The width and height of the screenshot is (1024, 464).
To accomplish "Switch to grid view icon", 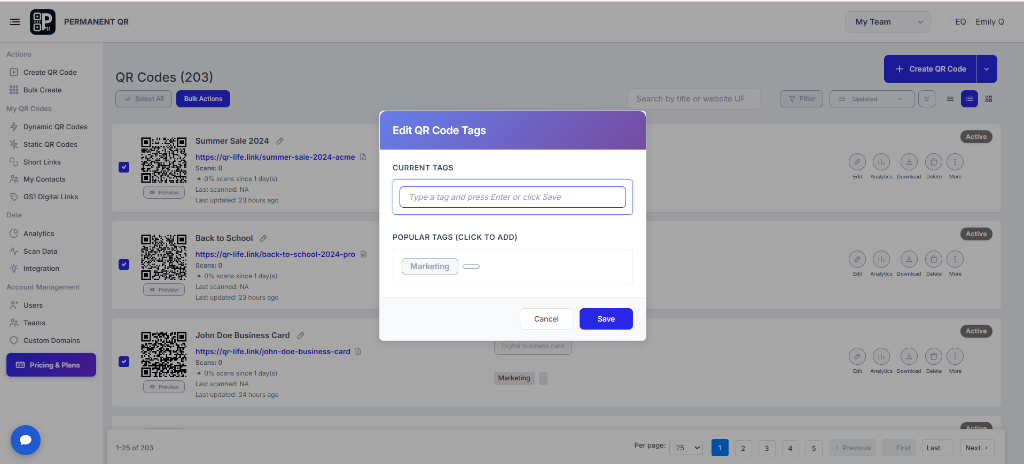I will (989, 99).
